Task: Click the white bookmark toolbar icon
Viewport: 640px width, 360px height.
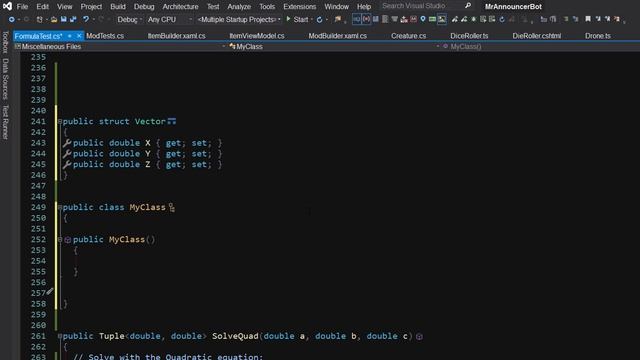Action: click(x=588, y=19)
